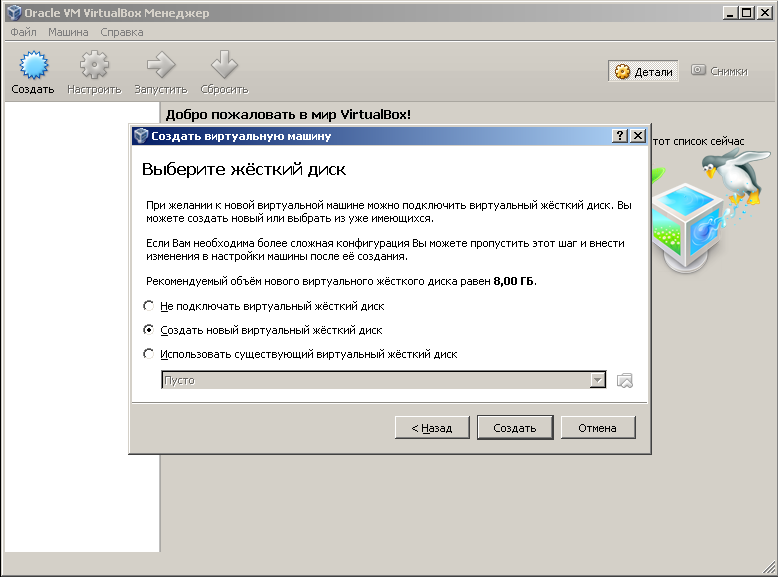778x577 pixels.
Task: Click the Настроить settings gear icon
Action: [94, 65]
